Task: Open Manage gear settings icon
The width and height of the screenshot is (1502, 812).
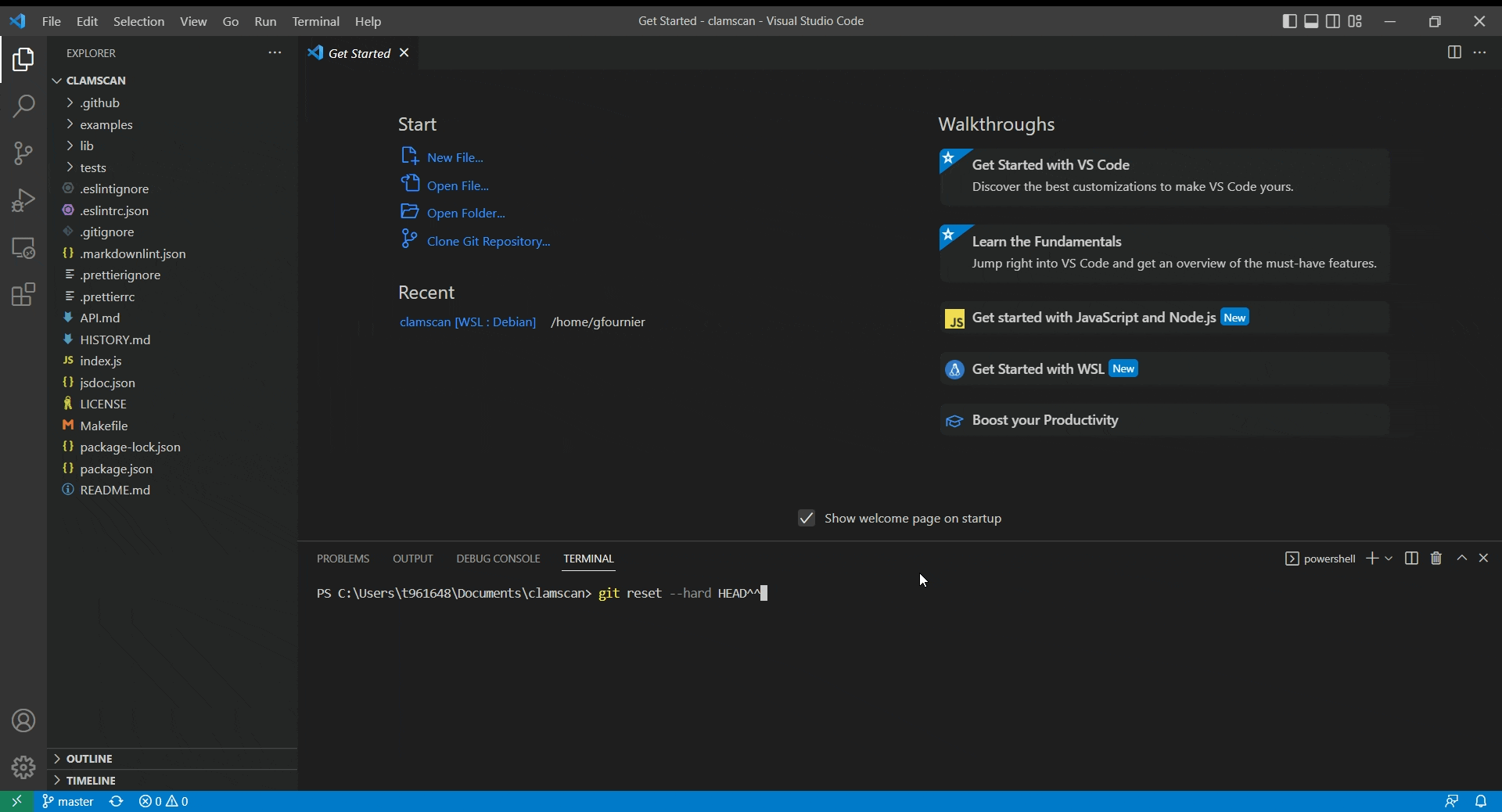Action: (23, 767)
